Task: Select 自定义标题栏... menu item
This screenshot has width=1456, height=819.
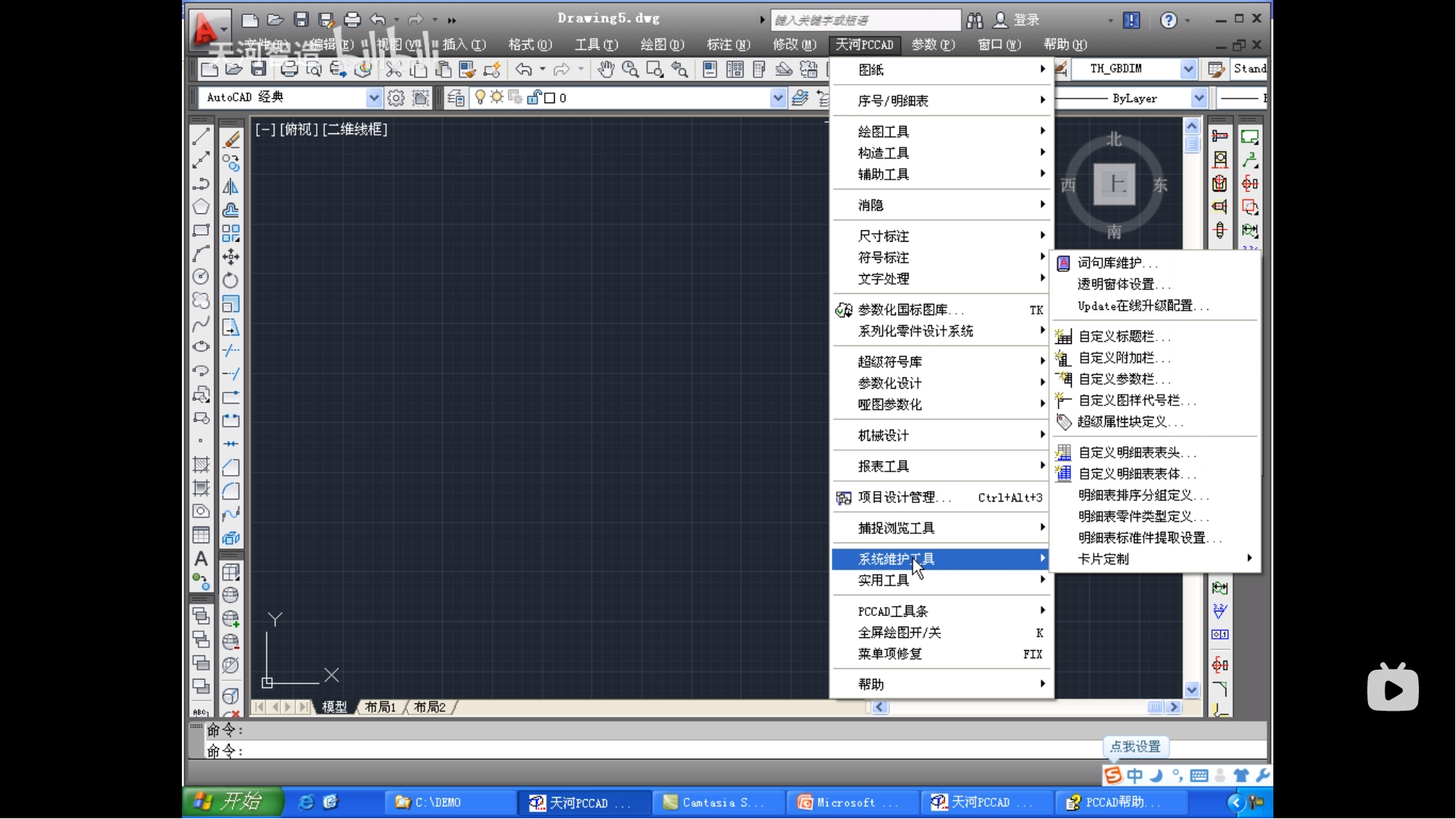Action: (x=1154, y=336)
